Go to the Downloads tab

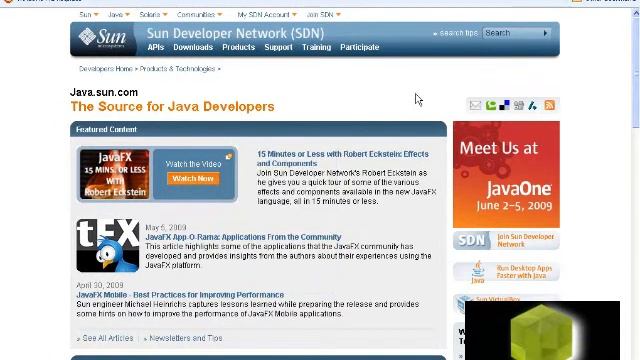[x=193, y=47]
